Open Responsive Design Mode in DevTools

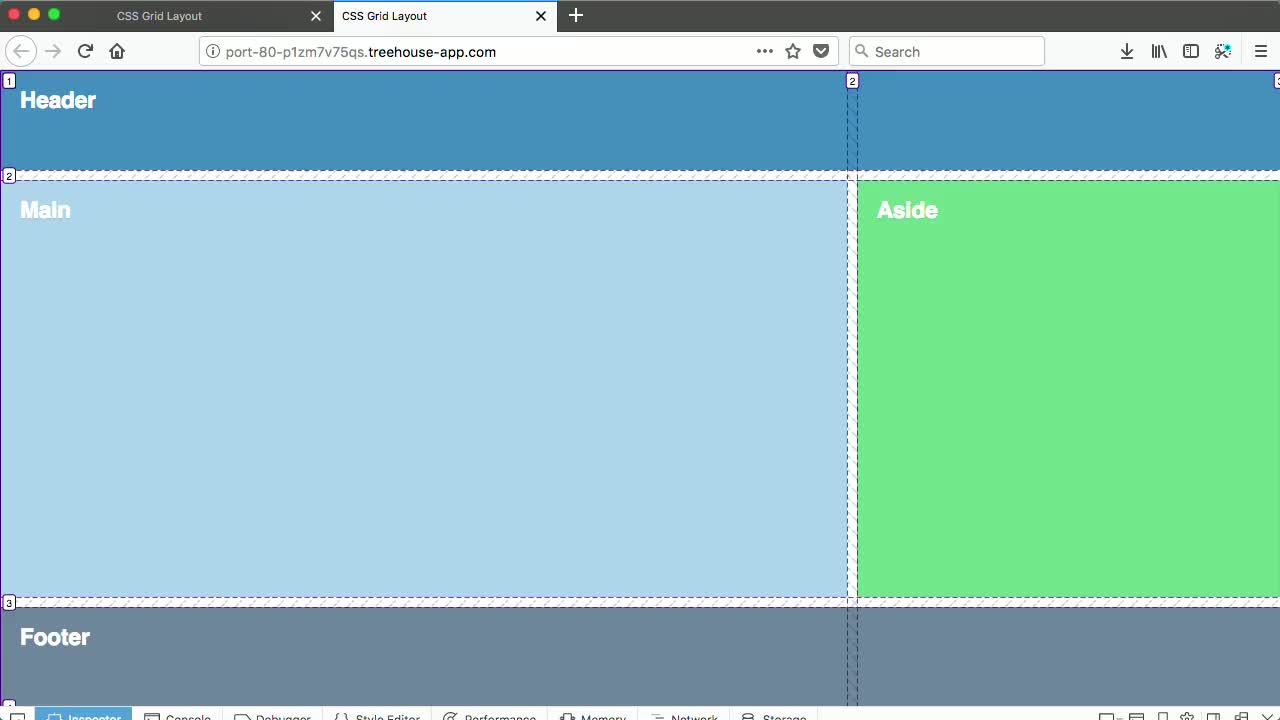click(x=1163, y=715)
